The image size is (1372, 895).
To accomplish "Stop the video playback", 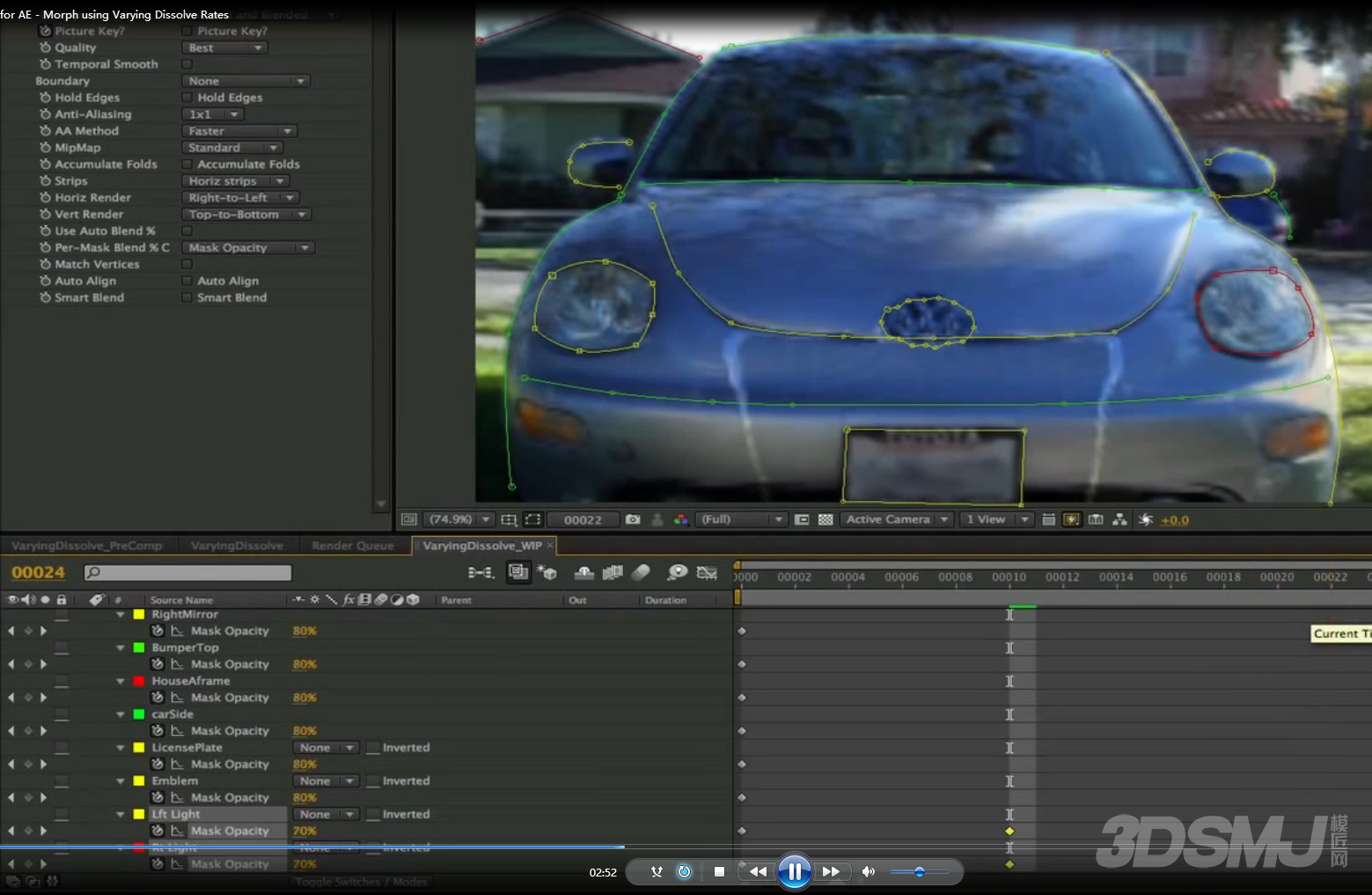I will tap(719, 872).
